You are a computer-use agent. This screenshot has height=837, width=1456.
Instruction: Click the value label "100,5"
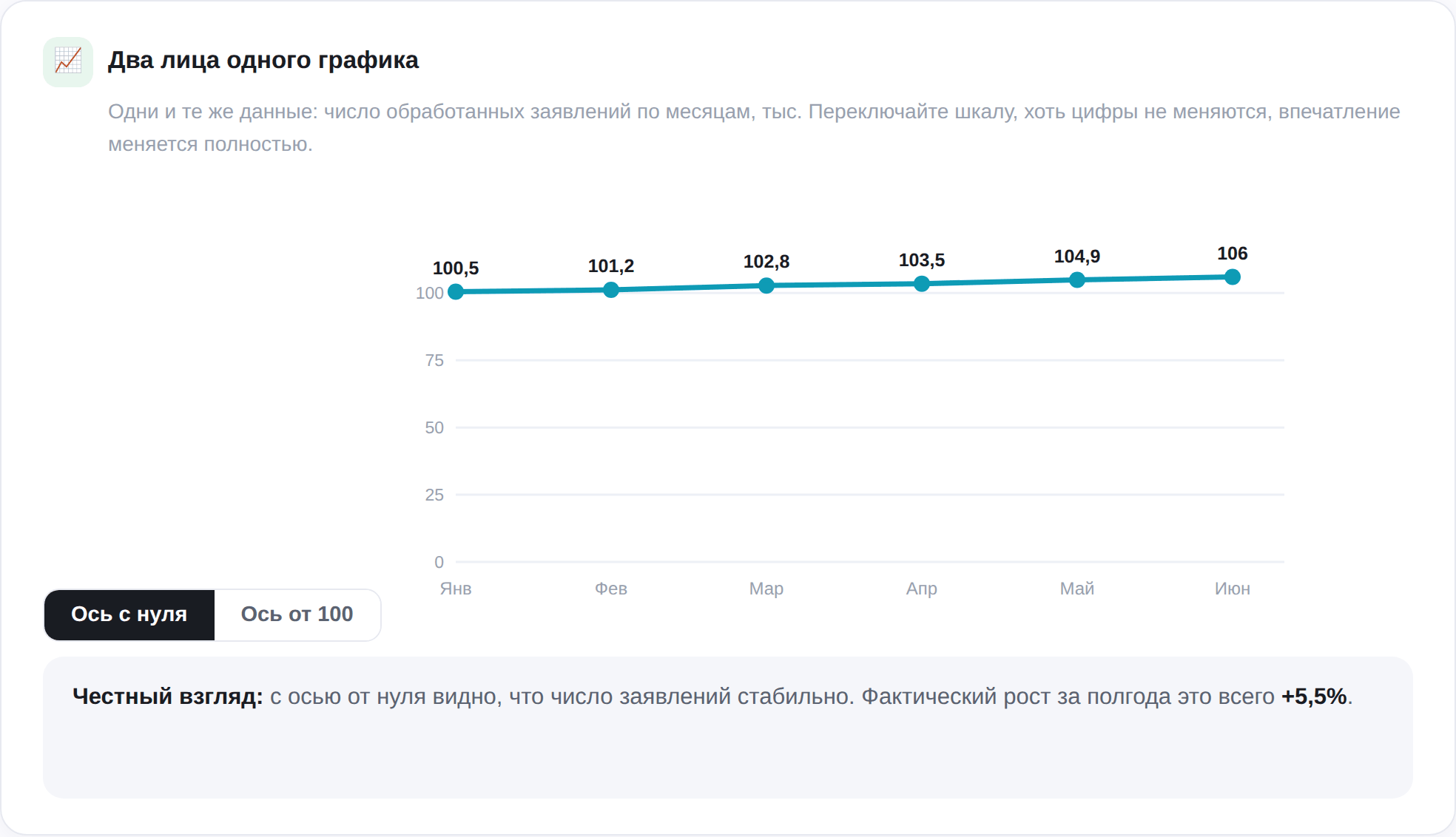(456, 268)
